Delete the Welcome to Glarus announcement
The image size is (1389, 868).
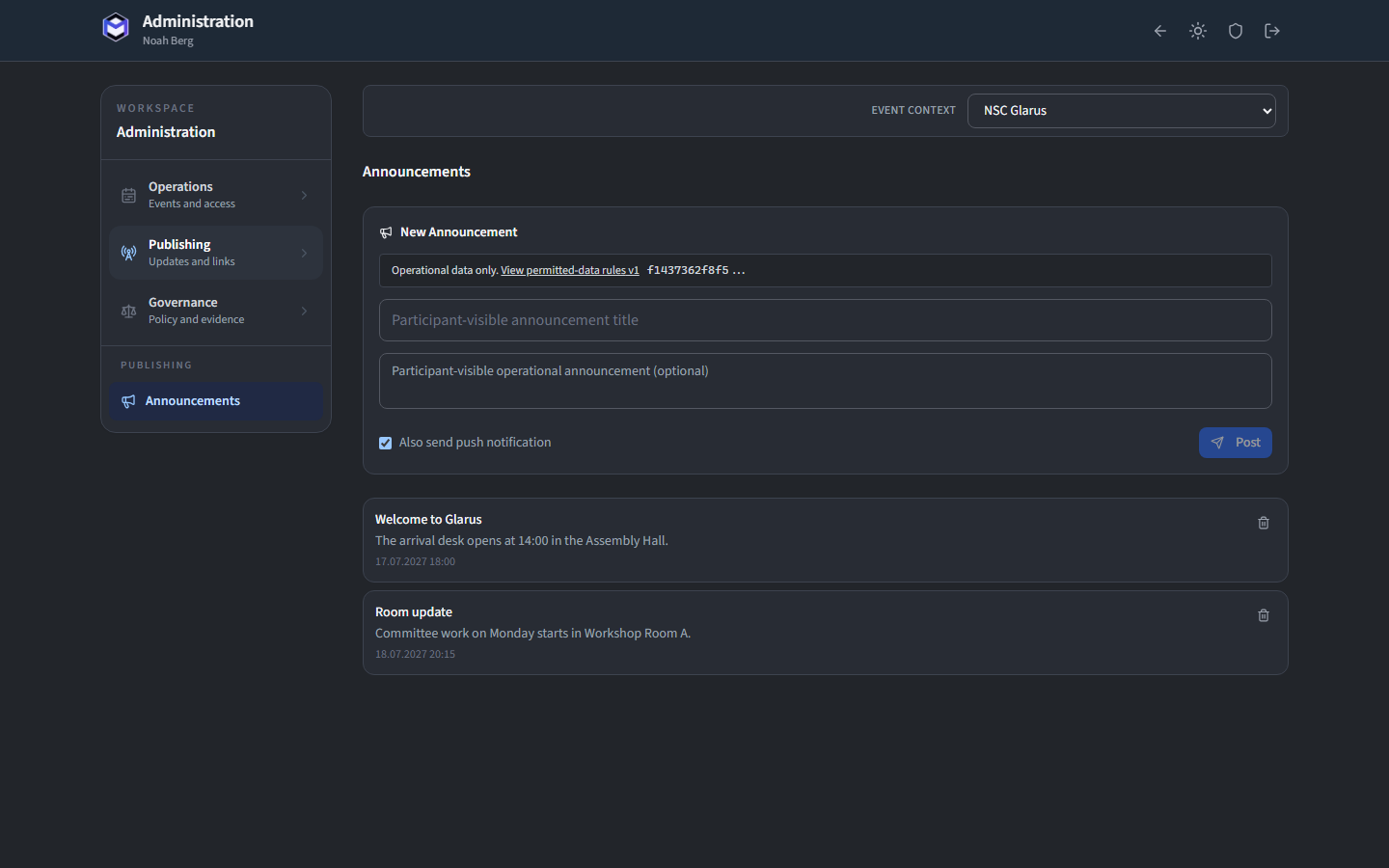click(1264, 523)
